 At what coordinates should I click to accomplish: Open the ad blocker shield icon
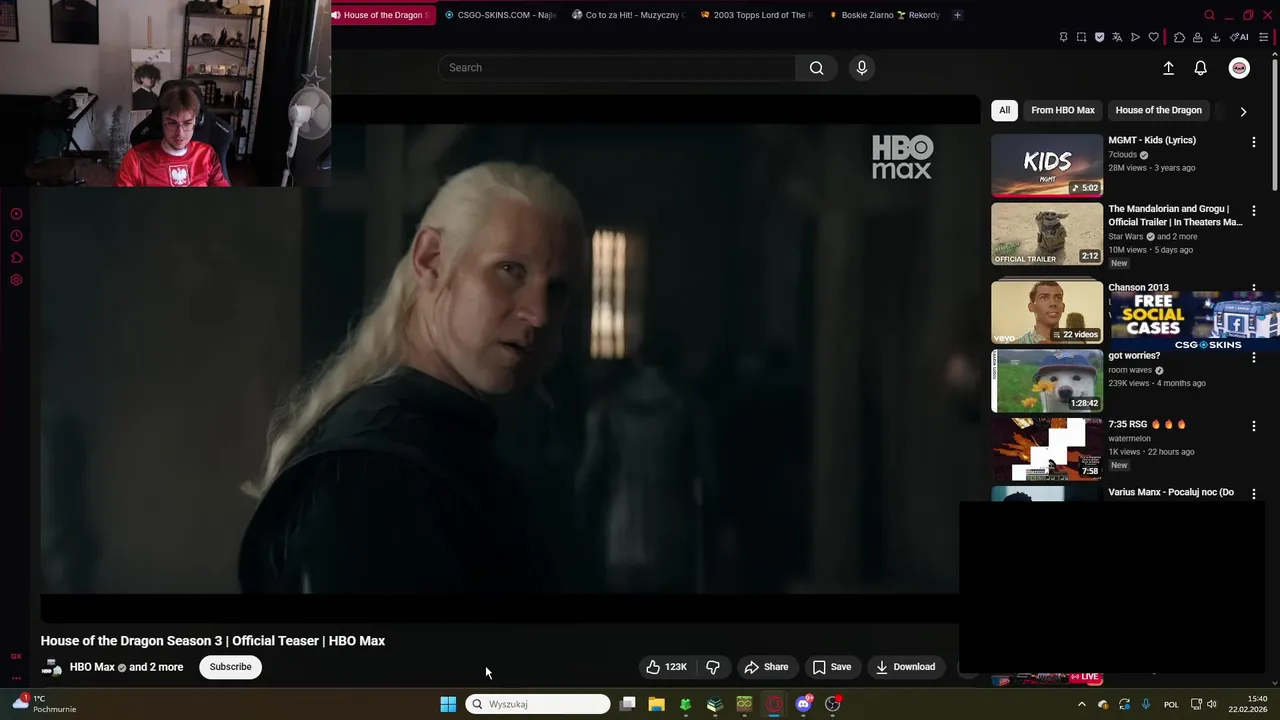1099,37
